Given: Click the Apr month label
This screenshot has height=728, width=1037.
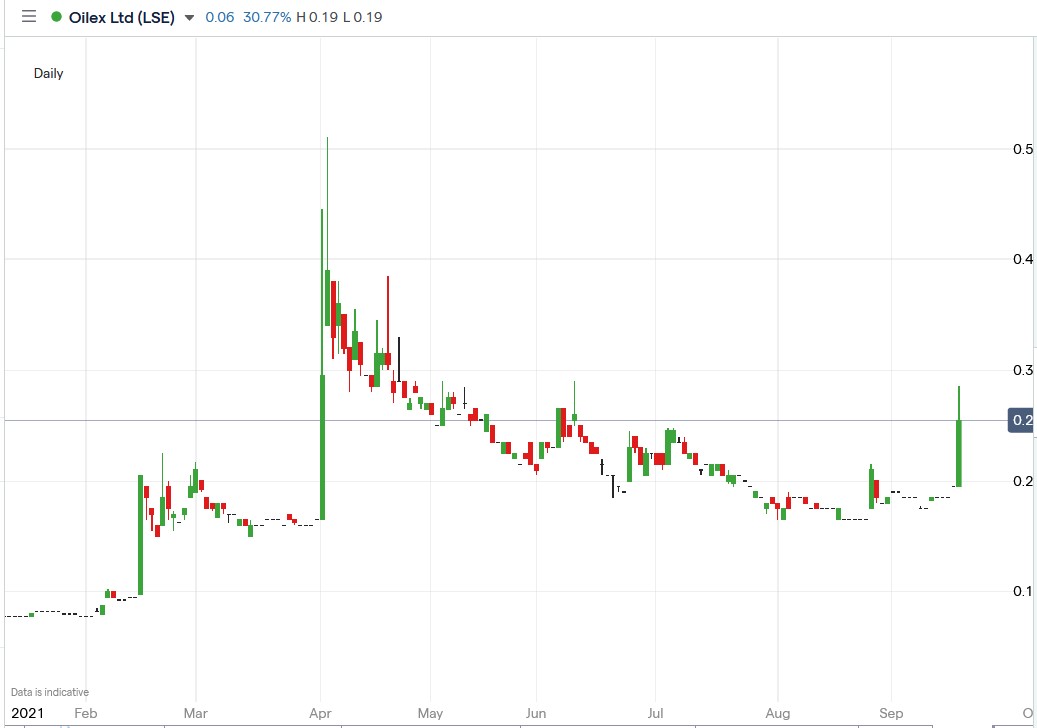Looking at the screenshot, I should [x=320, y=713].
